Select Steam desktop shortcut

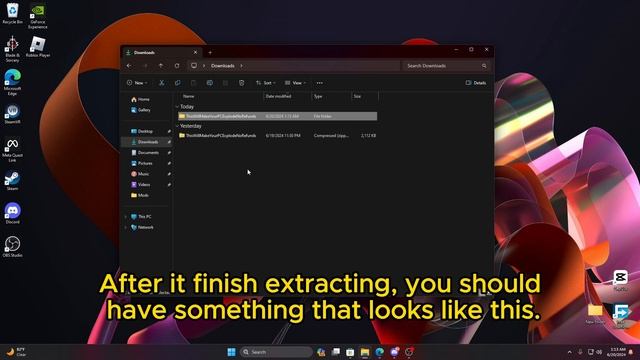point(12,181)
